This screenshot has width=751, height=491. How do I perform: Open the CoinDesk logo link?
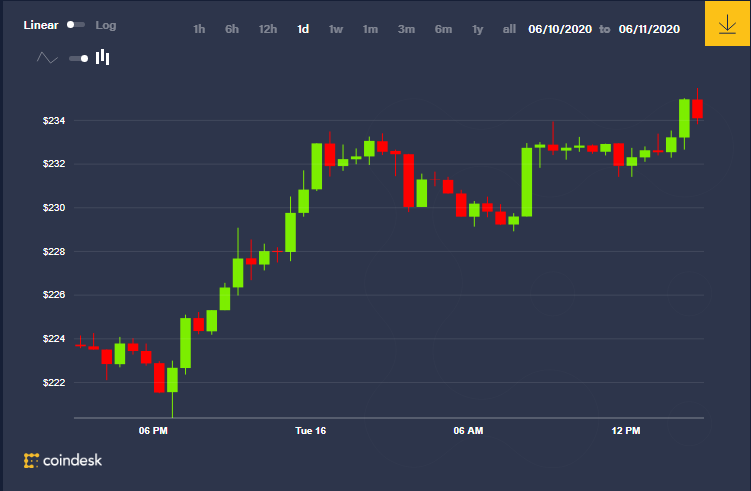63,460
